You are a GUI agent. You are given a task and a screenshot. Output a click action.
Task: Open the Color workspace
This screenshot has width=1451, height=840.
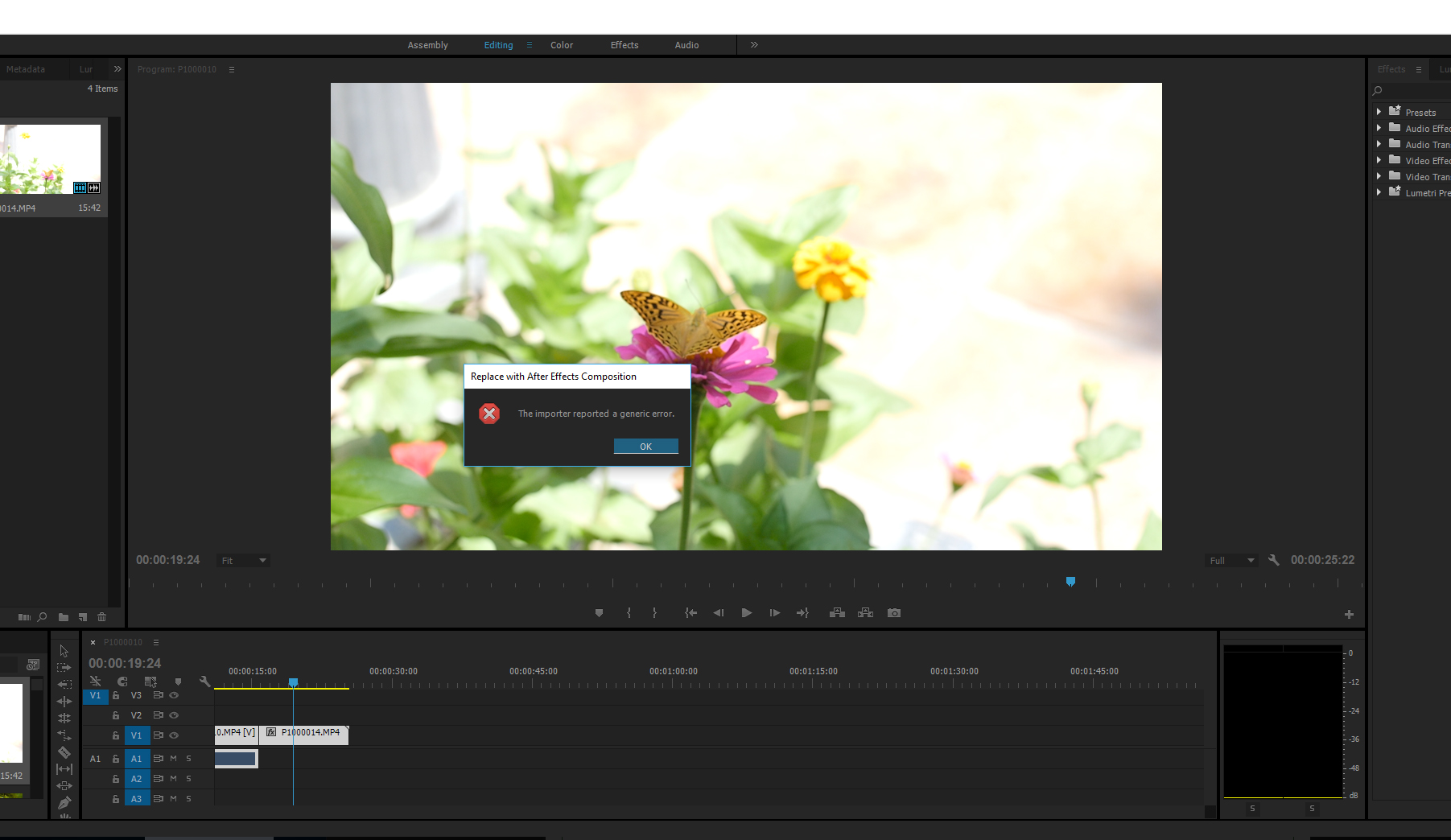point(562,45)
